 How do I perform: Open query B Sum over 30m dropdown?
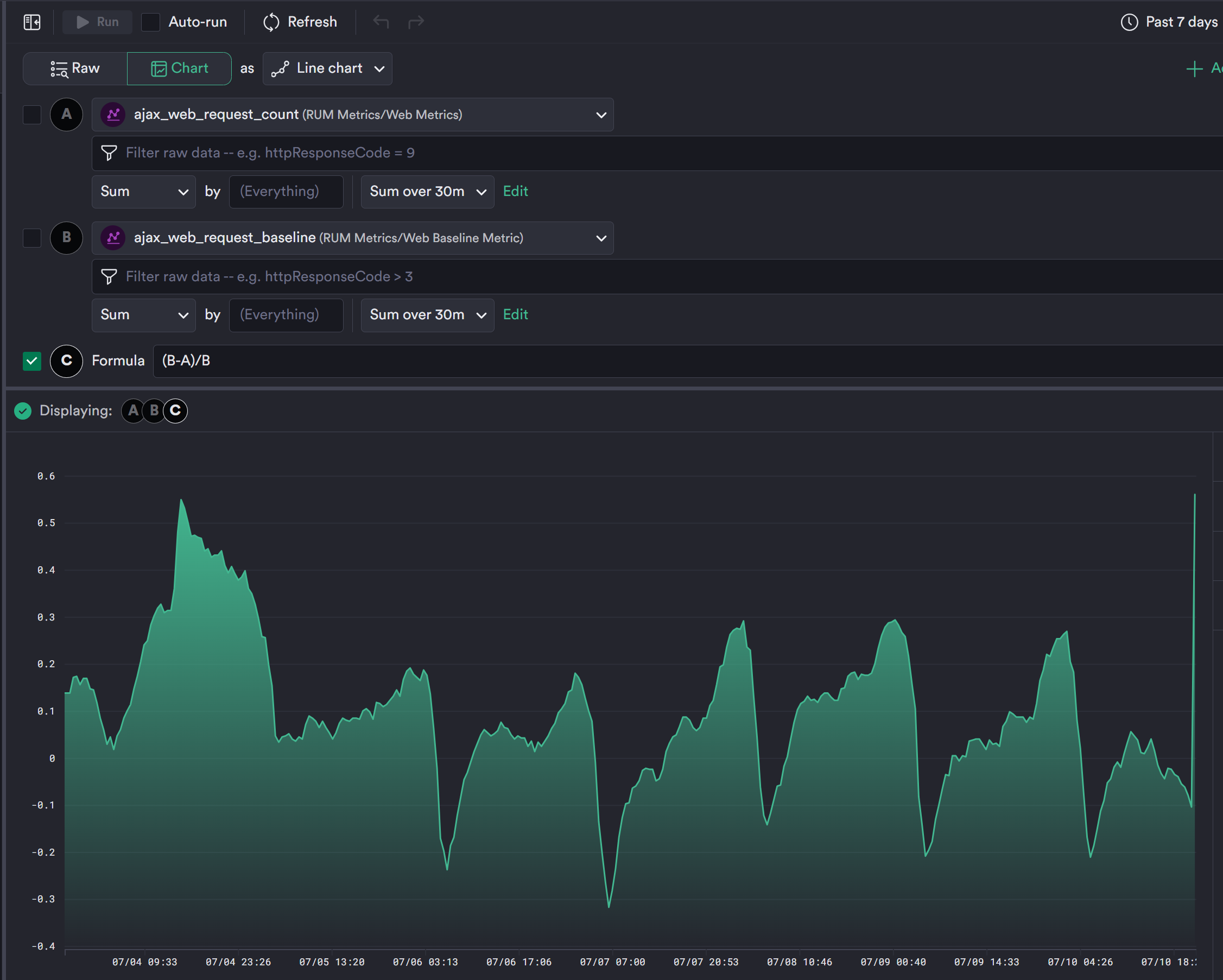[x=427, y=315]
